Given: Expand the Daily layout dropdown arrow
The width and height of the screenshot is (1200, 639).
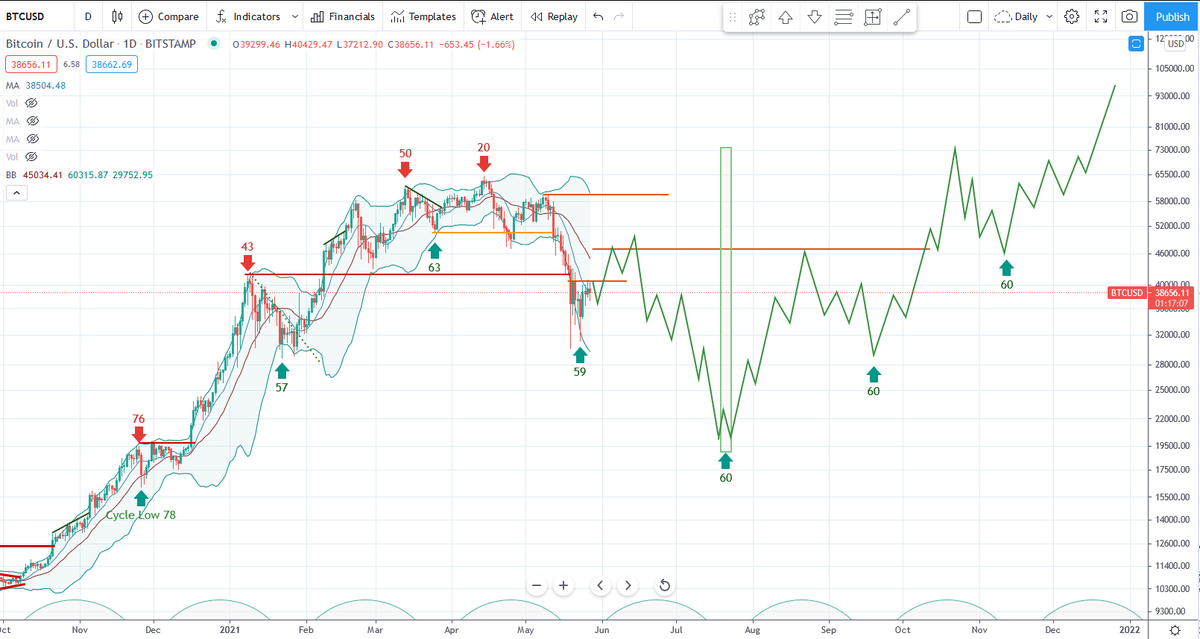Looking at the screenshot, I should point(1050,17).
